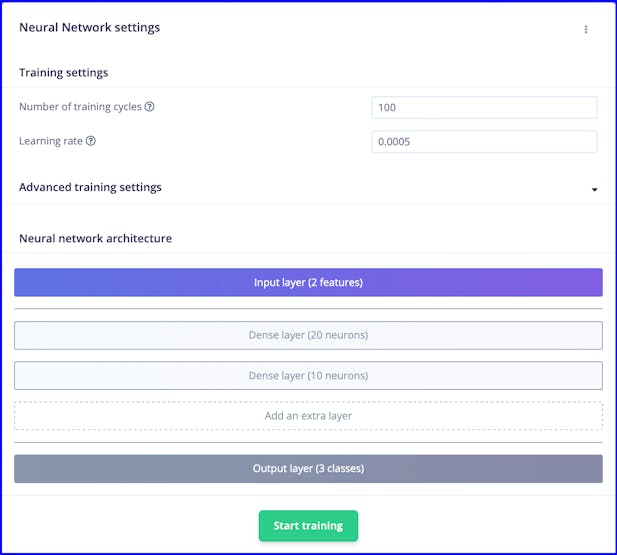The height and width of the screenshot is (555, 617).
Task: Click the divider line above the Output layer
Action: [x=308, y=442]
